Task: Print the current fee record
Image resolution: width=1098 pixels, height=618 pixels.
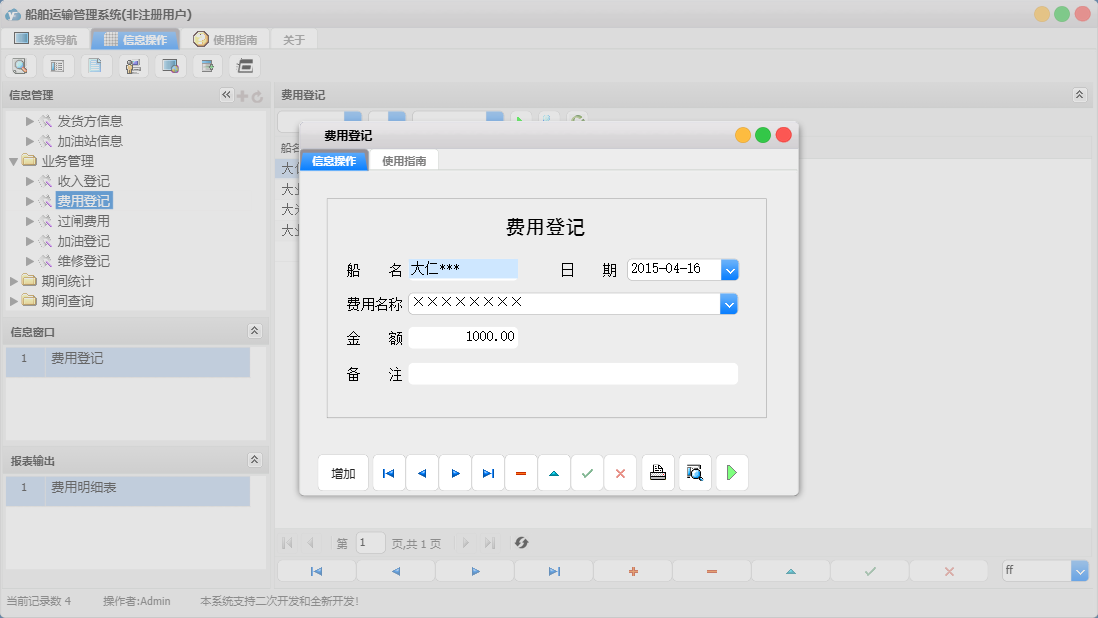Action: tap(657, 472)
